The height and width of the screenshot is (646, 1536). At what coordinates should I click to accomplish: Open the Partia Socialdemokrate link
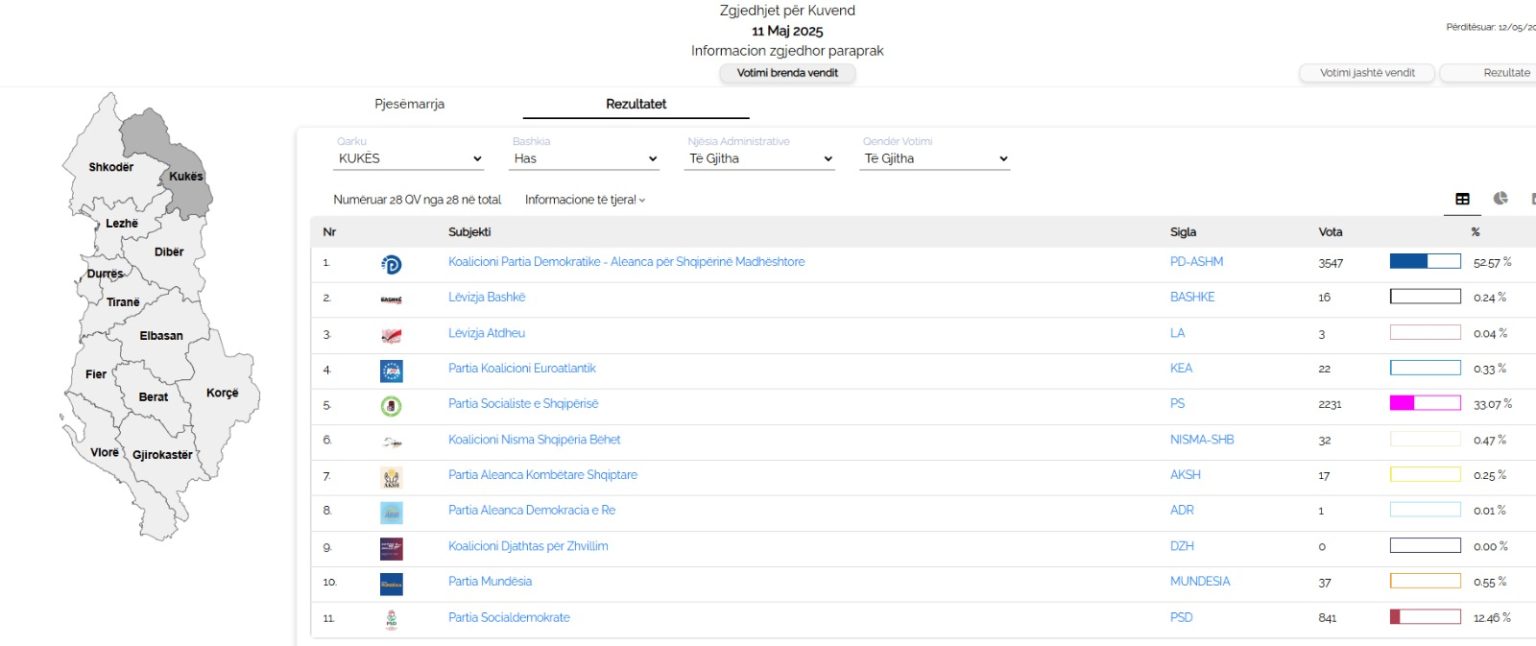(x=509, y=617)
